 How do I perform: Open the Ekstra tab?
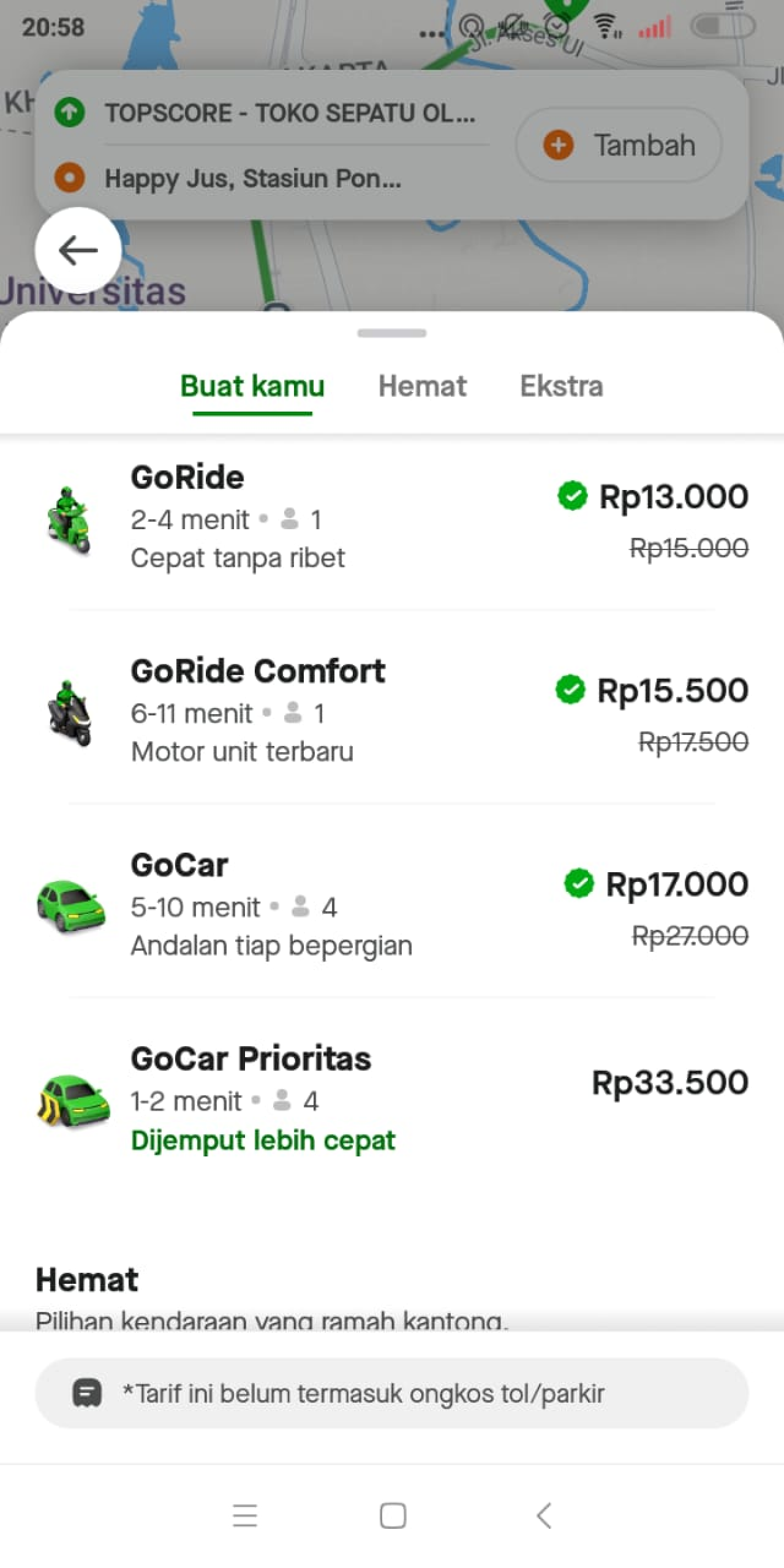tap(561, 386)
